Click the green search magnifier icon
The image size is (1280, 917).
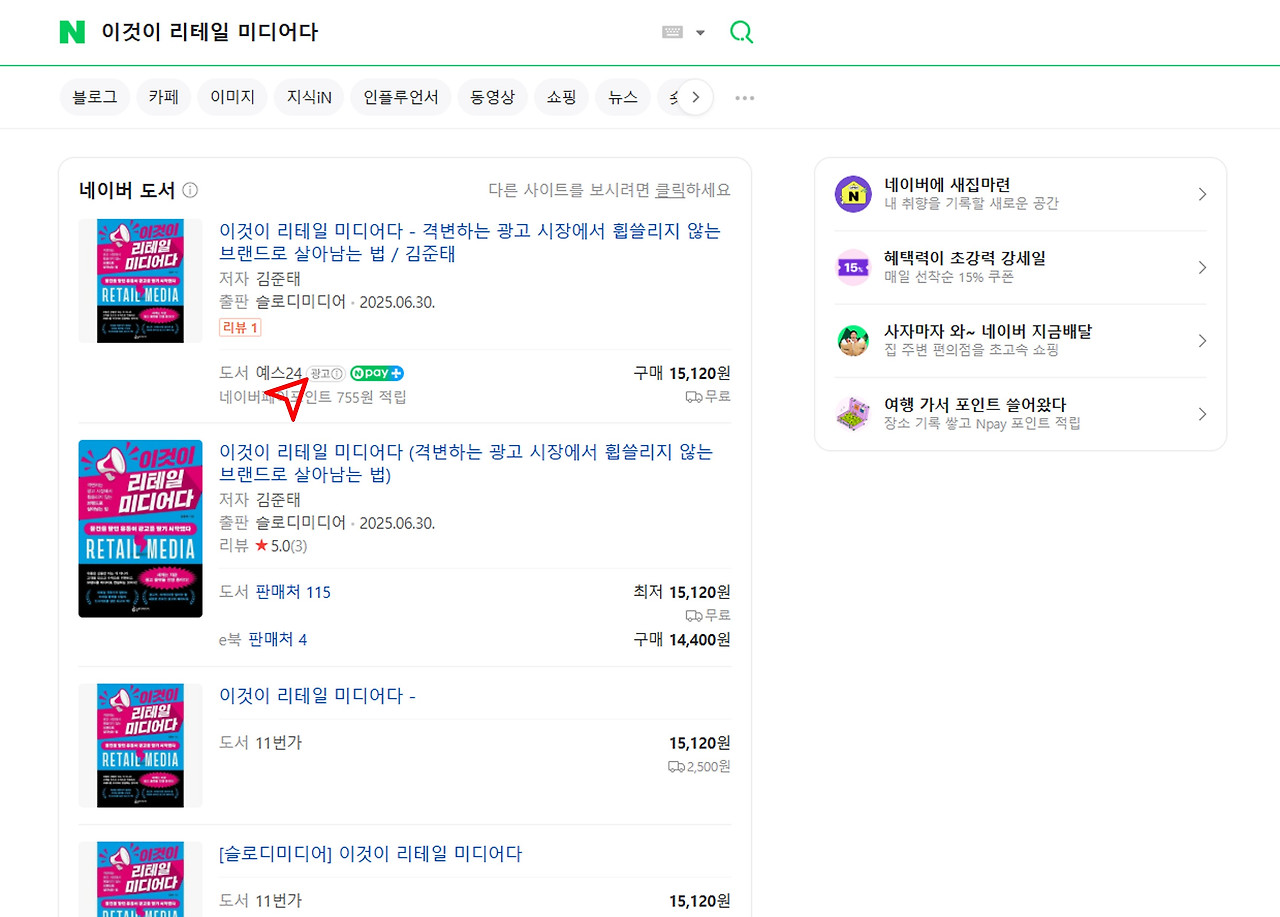point(741,32)
